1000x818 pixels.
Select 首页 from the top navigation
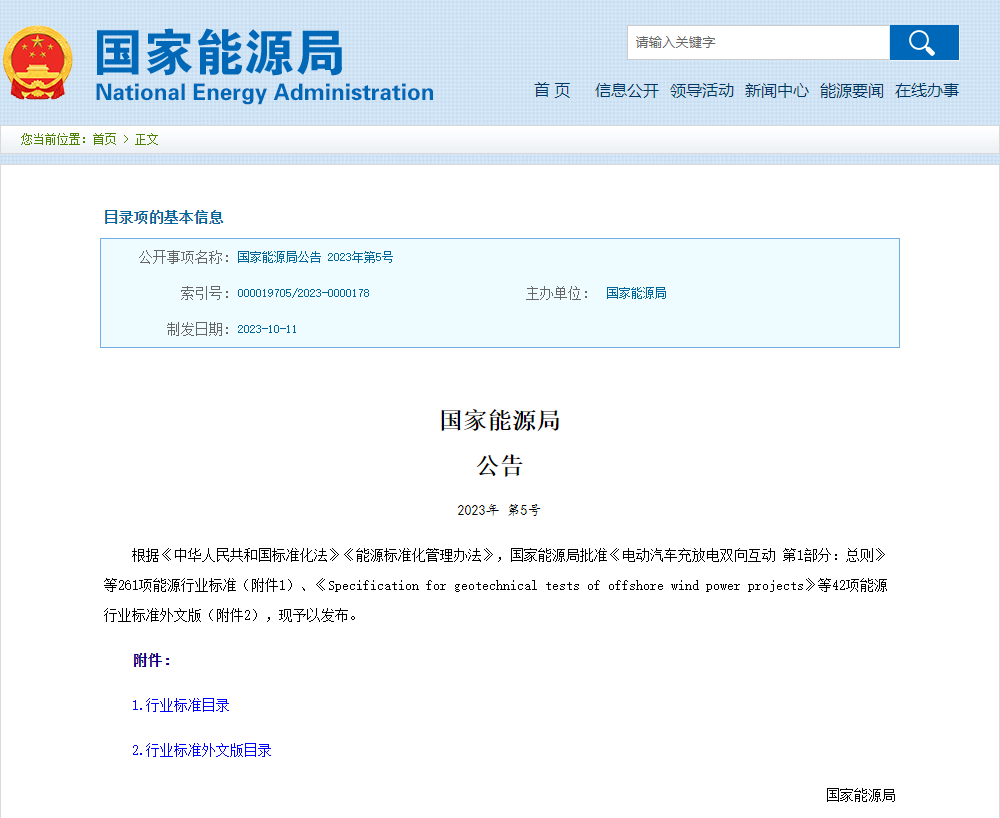click(x=550, y=90)
